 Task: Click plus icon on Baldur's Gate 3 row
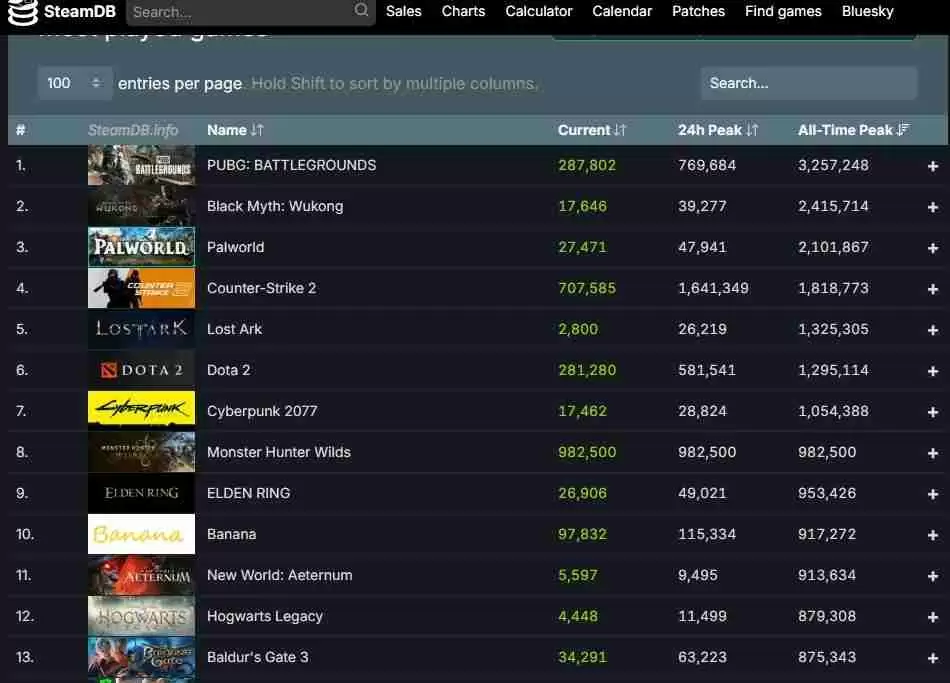point(932,658)
